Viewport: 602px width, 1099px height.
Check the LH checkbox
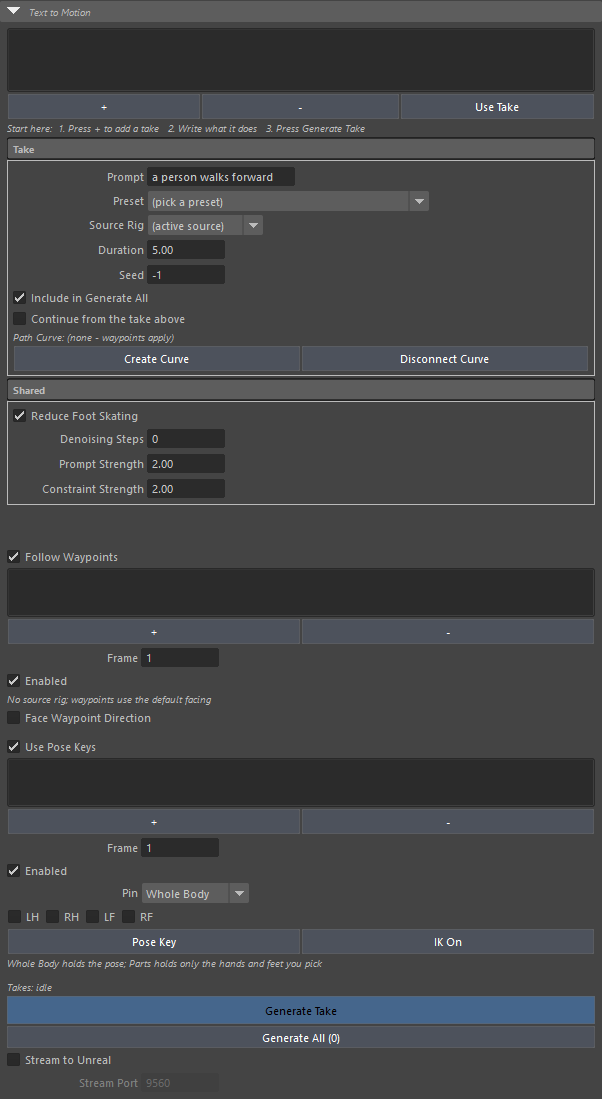pyautogui.click(x=14, y=917)
